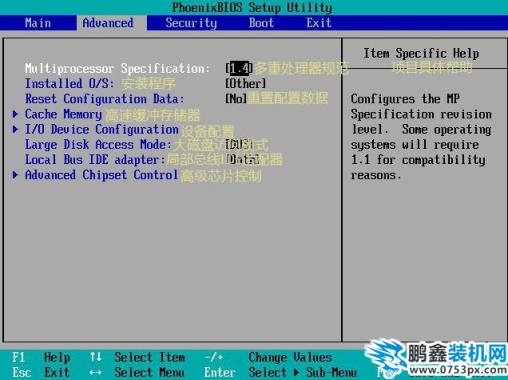This screenshot has width=508, height=380.
Task: Click Multiprocessor Specification label
Action: pos(117,68)
